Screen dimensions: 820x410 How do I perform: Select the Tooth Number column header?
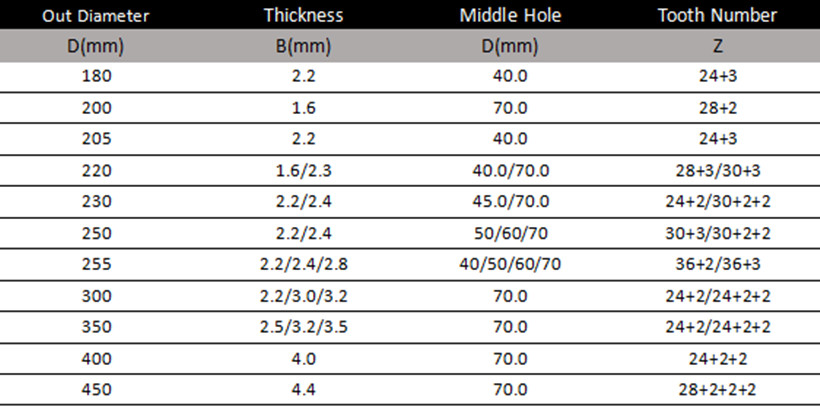coord(718,15)
